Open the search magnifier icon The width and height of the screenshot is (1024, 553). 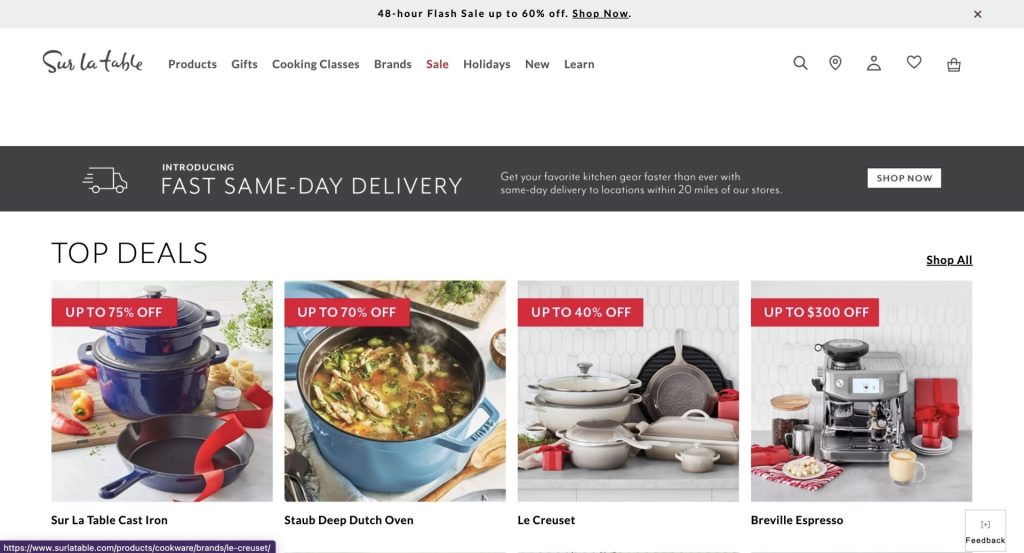click(x=800, y=63)
